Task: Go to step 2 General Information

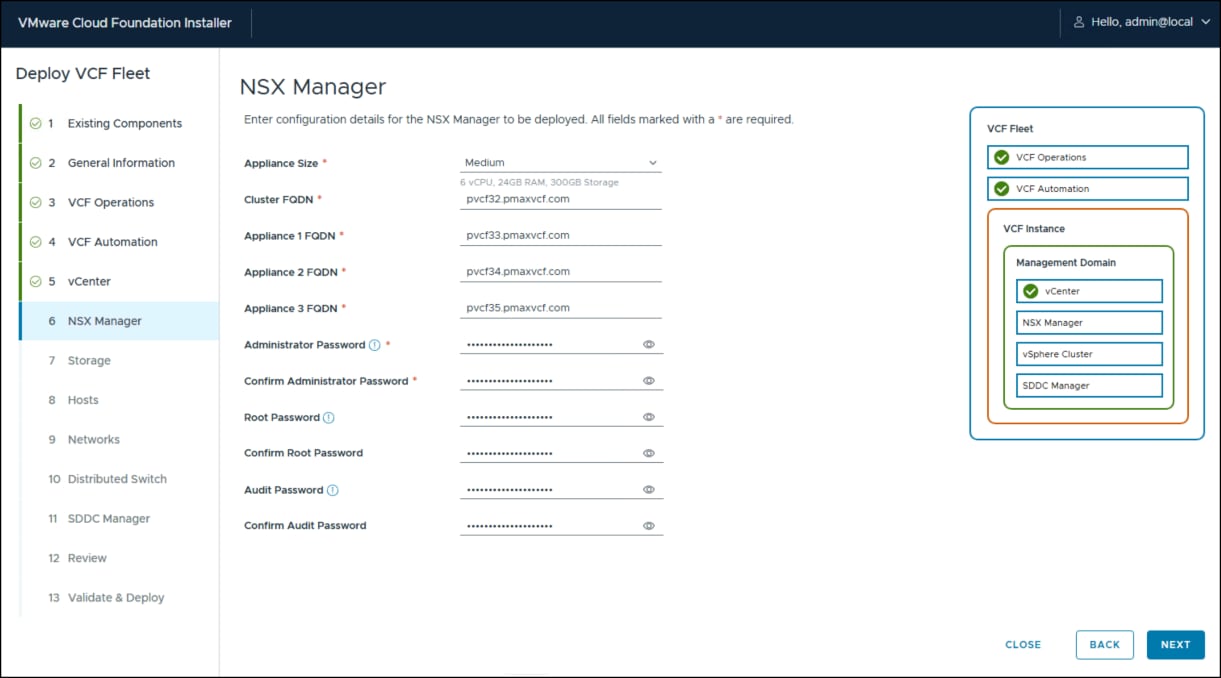Action: point(119,163)
